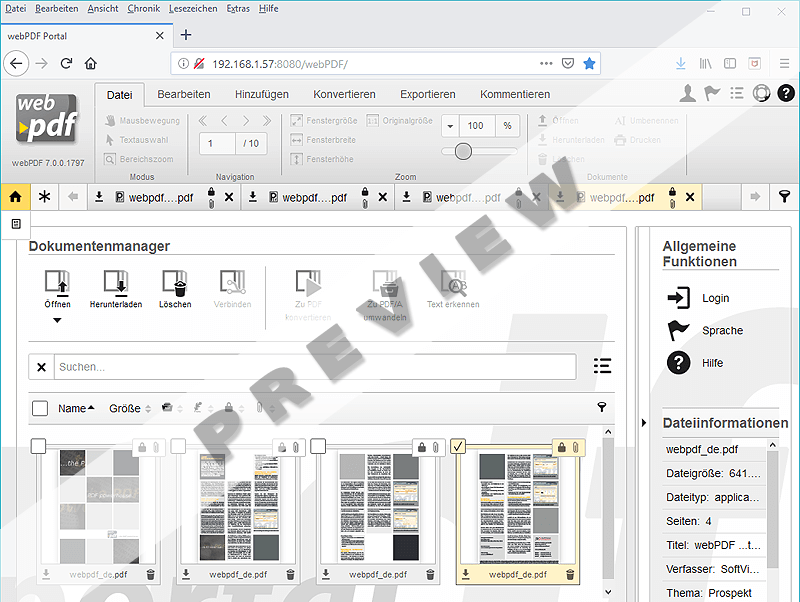This screenshot has width=800, height=602.
Task: Adjust the zoom level slider
Action: pyautogui.click(x=462, y=152)
